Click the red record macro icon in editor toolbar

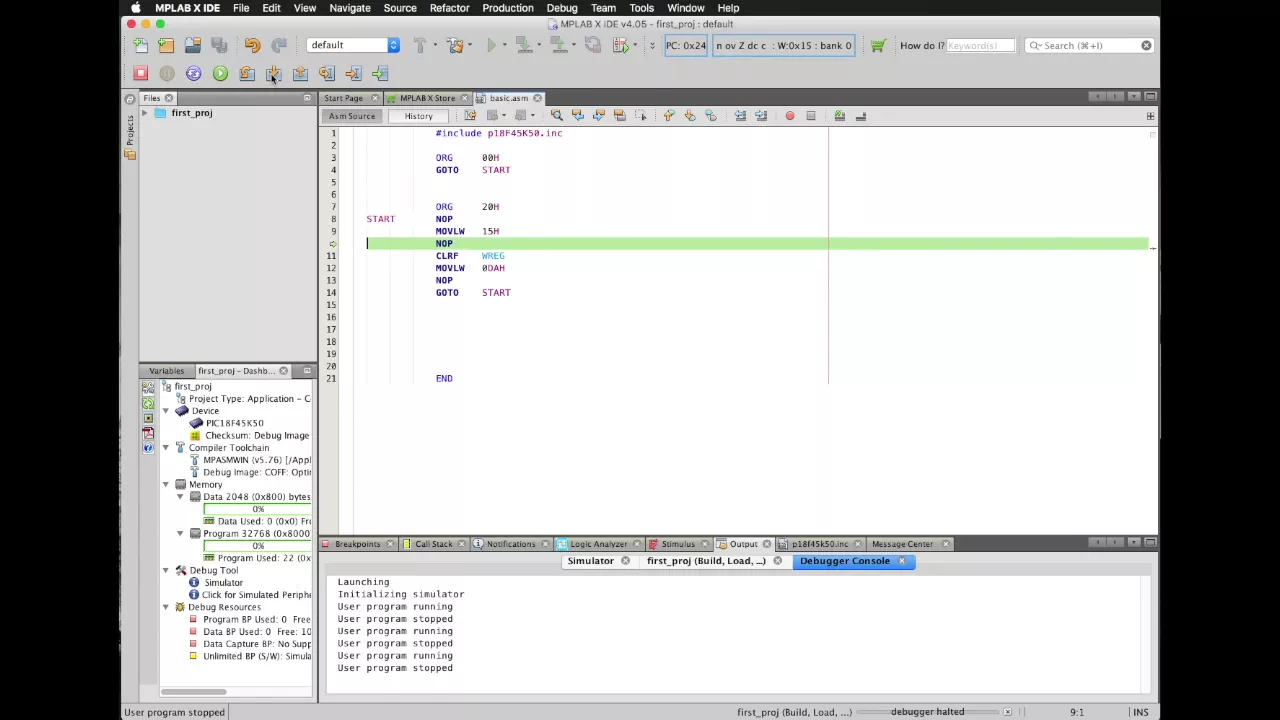[789, 116]
